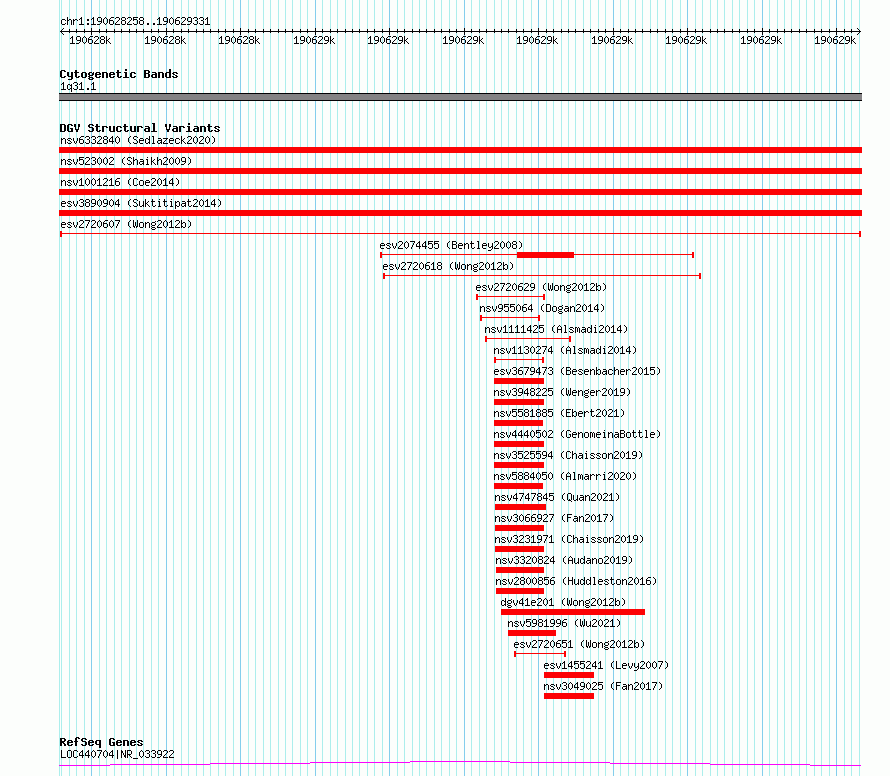Select the long red bar under dgv41e201
The width and height of the screenshot is (890, 776).
(x=573, y=612)
